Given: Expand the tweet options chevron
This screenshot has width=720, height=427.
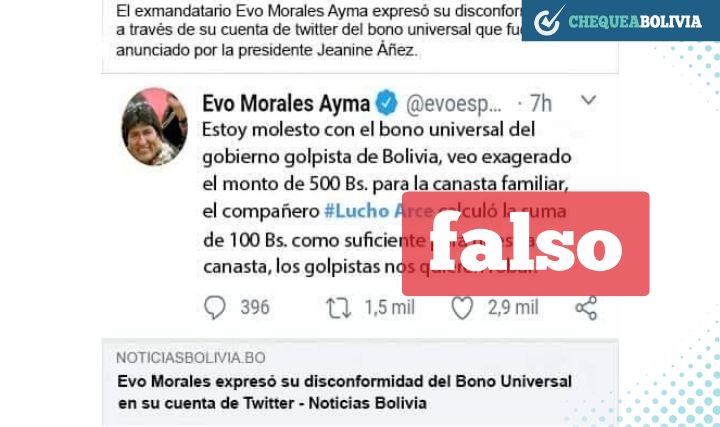Looking at the screenshot, I should click(x=588, y=100).
